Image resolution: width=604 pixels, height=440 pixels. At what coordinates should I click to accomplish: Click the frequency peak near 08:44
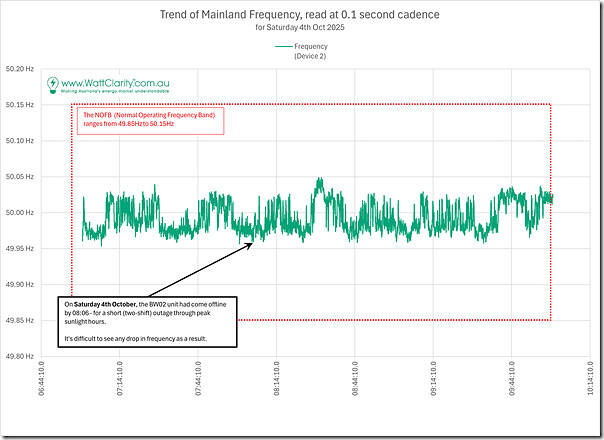[x=319, y=181]
